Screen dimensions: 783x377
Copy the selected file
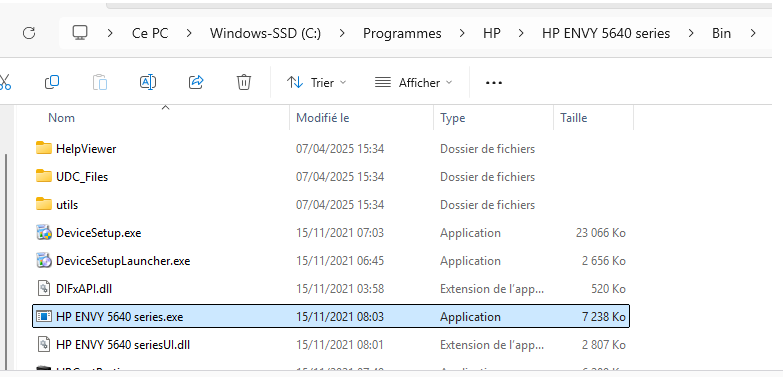click(x=52, y=82)
